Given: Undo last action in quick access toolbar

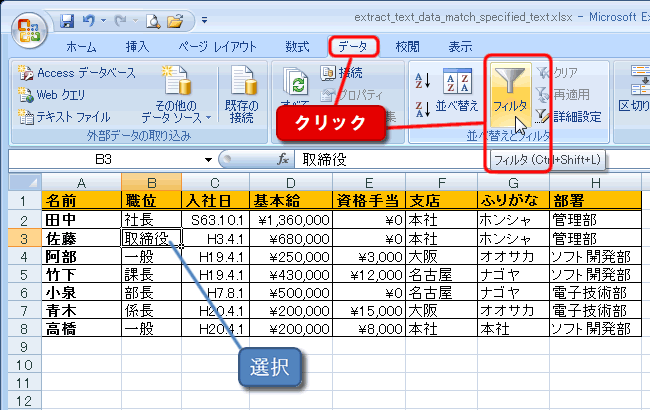Looking at the screenshot, I should [88, 20].
